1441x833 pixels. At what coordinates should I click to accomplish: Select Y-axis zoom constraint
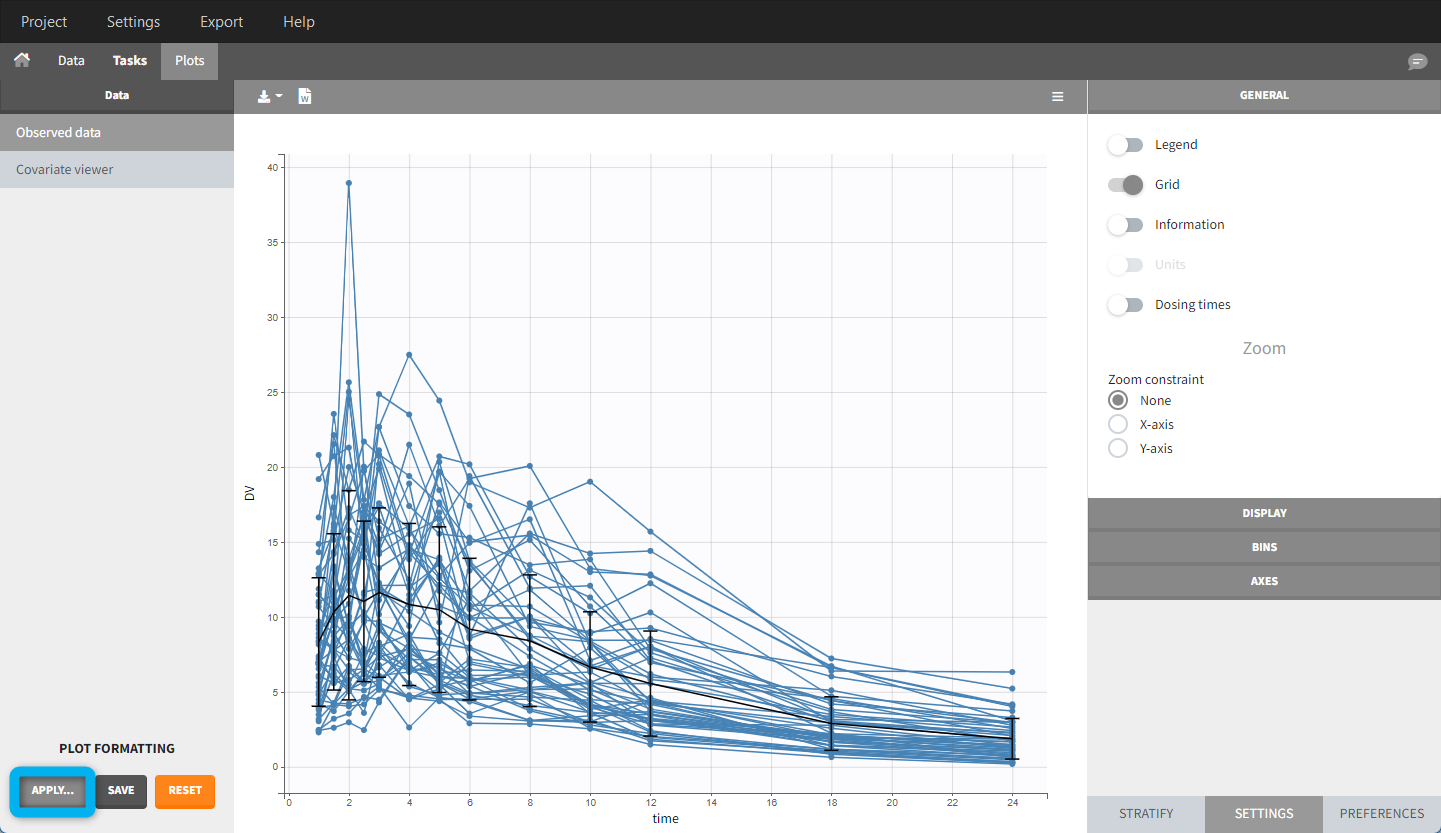pyautogui.click(x=1118, y=449)
